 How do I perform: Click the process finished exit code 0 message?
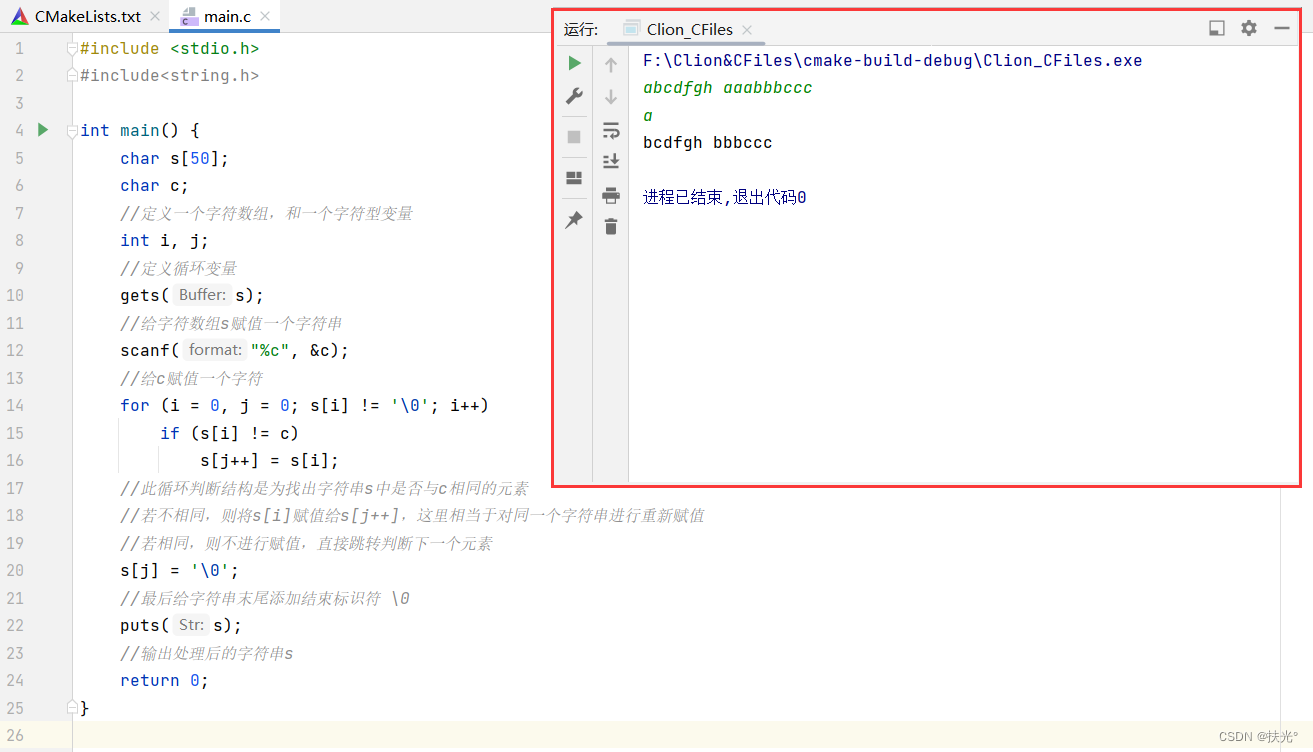point(724,198)
